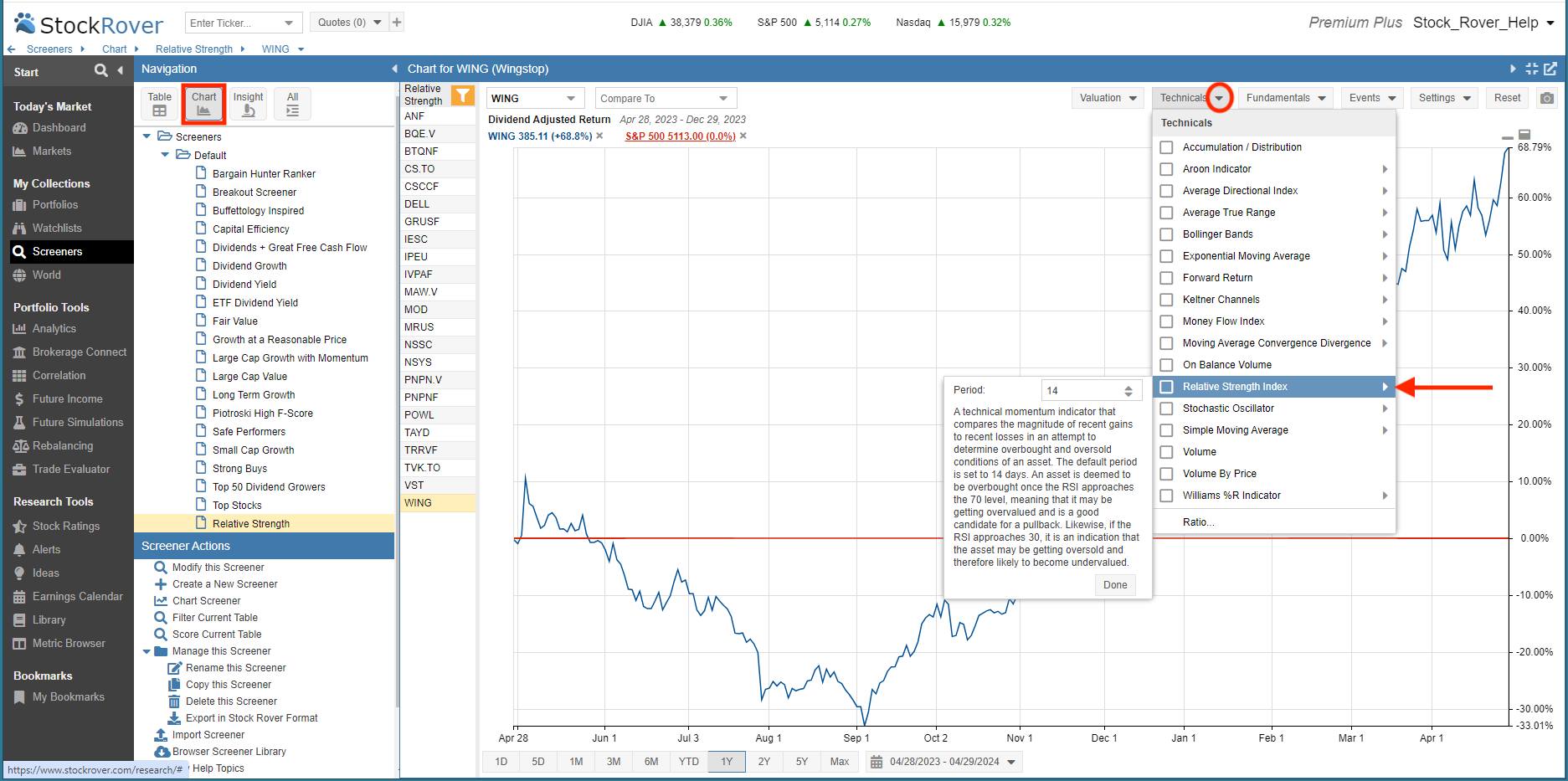Select the Max time range tab

pos(840,762)
